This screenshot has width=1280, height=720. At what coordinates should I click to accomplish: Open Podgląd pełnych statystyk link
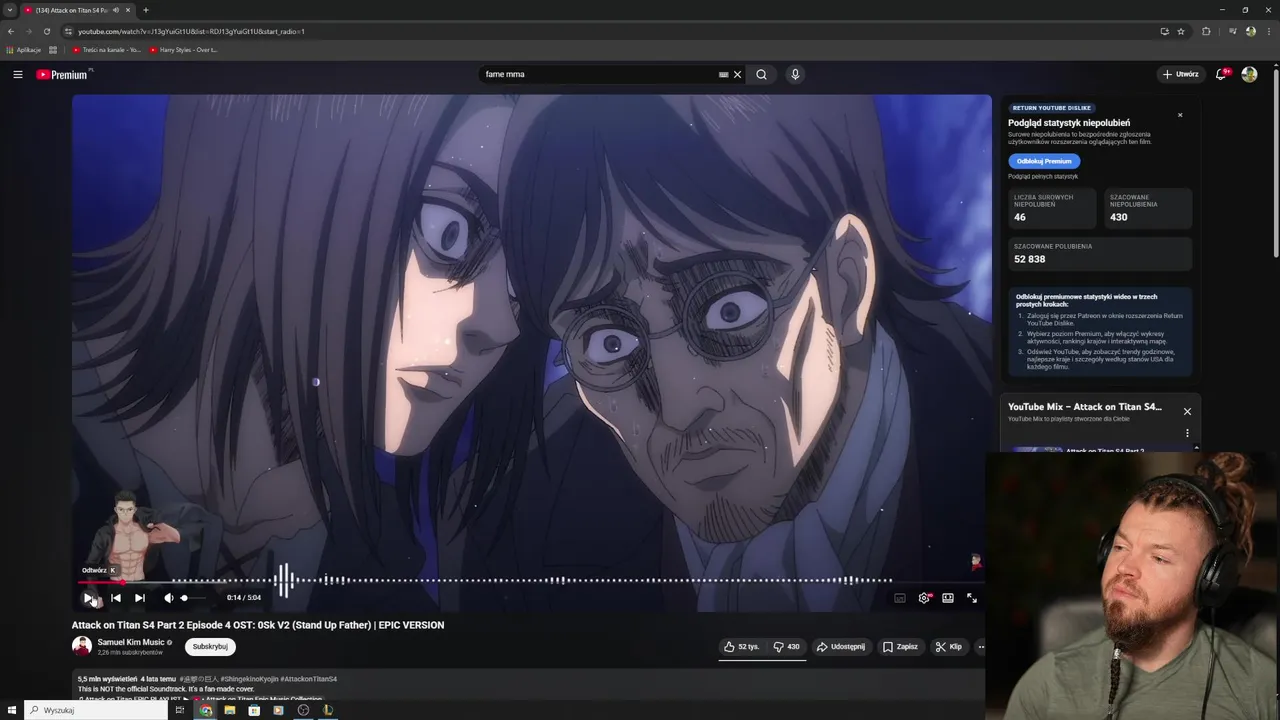pyautogui.click(x=1043, y=177)
